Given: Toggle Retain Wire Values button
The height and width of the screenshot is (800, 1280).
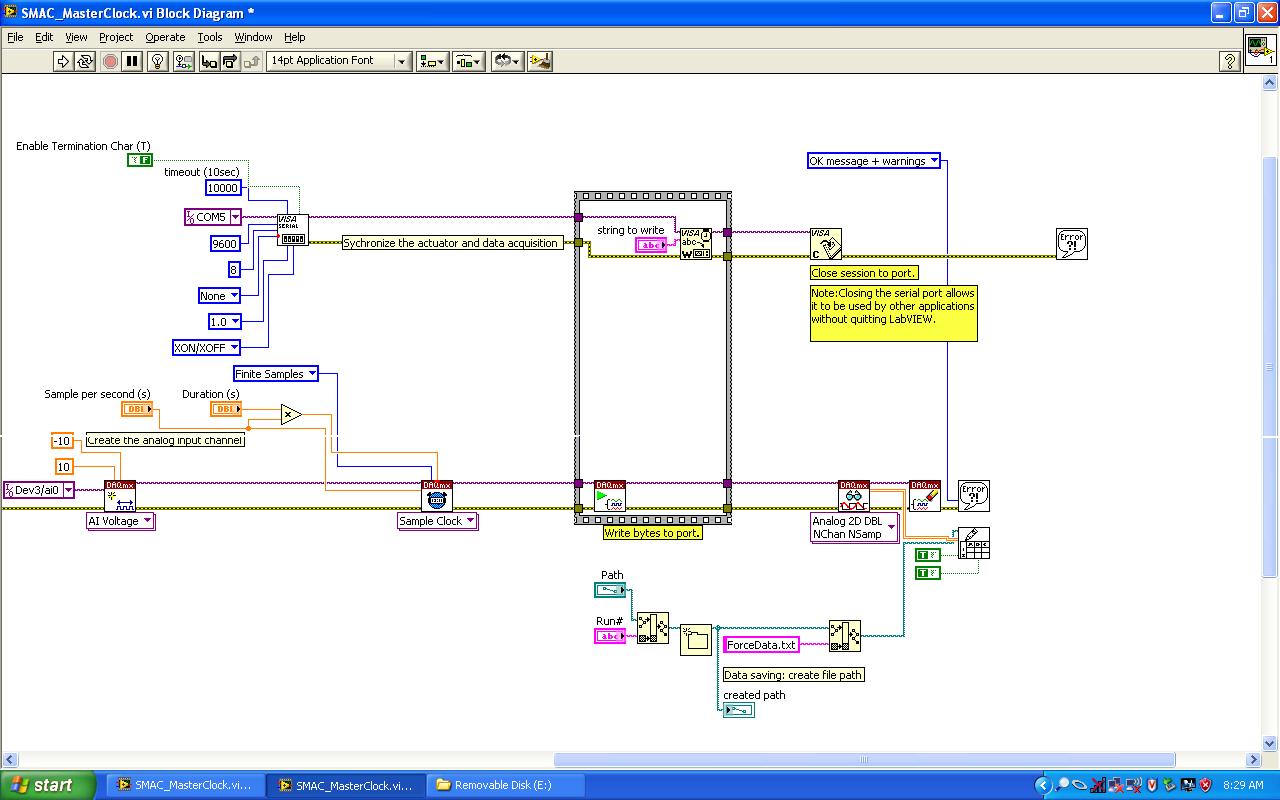Looking at the screenshot, I should [x=184, y=61].
